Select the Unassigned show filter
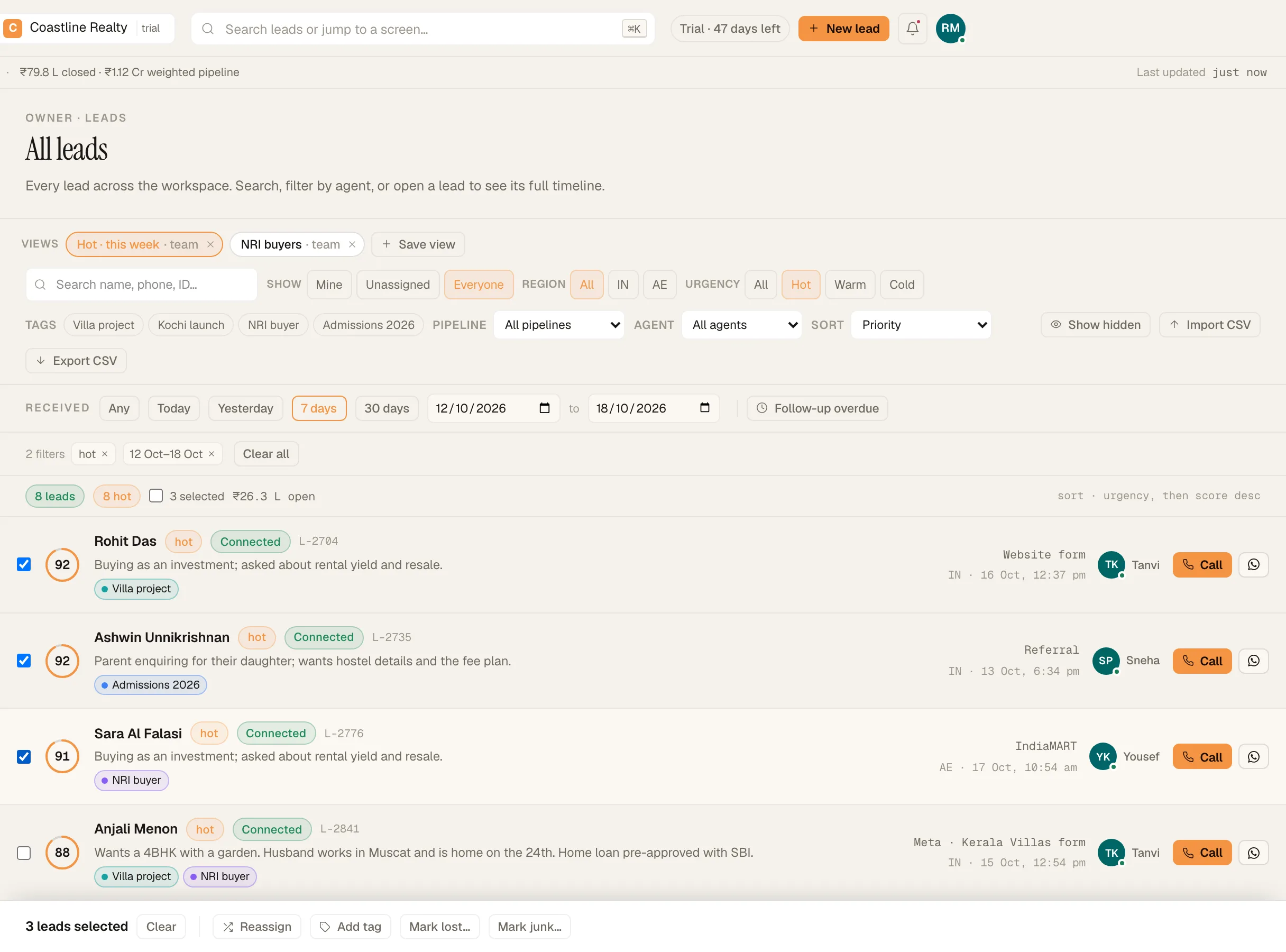This screenshot has height=952, width=1286. (398, 285)
